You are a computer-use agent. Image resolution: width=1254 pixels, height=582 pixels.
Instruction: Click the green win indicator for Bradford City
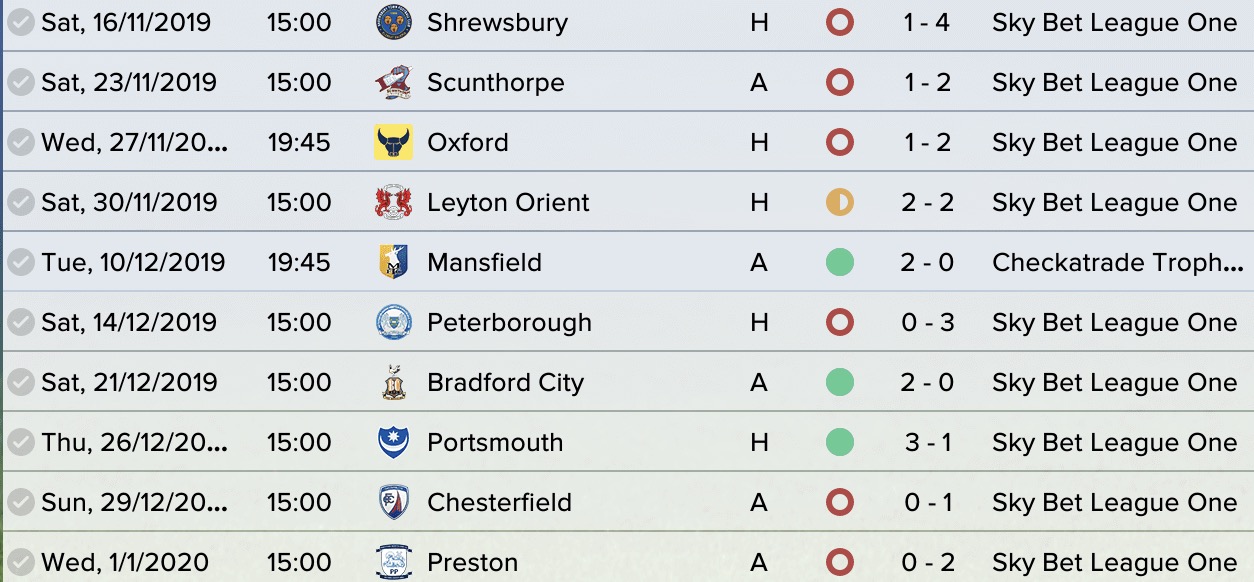[840, 382]
